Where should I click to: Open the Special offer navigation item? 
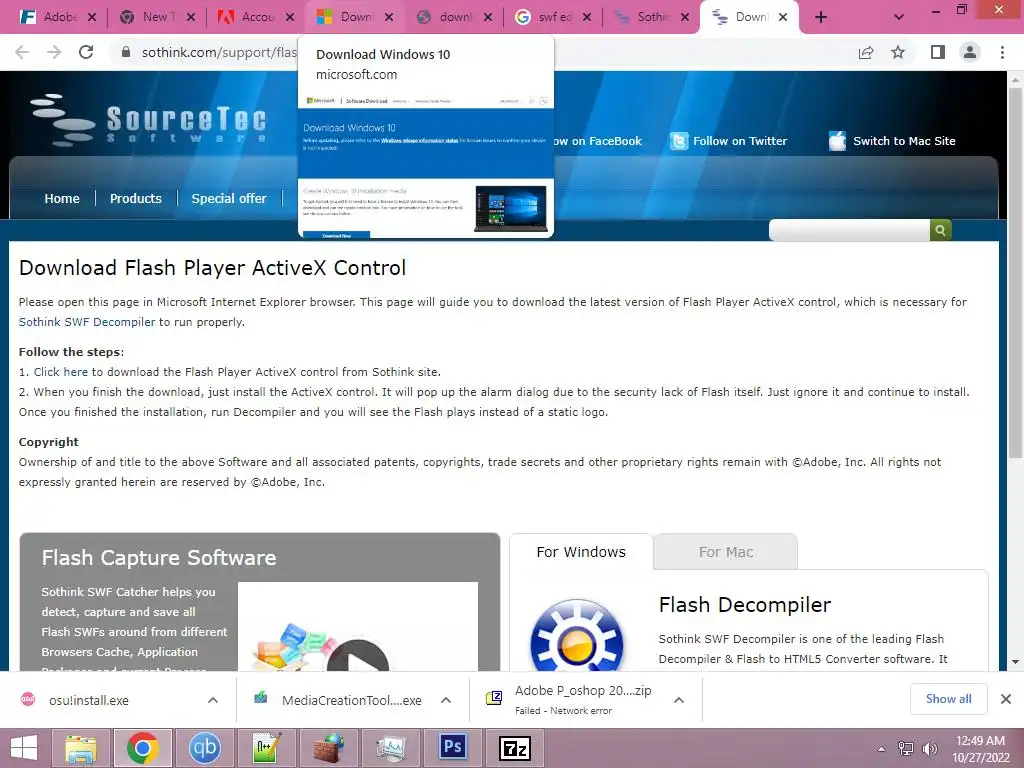point(229,199)
